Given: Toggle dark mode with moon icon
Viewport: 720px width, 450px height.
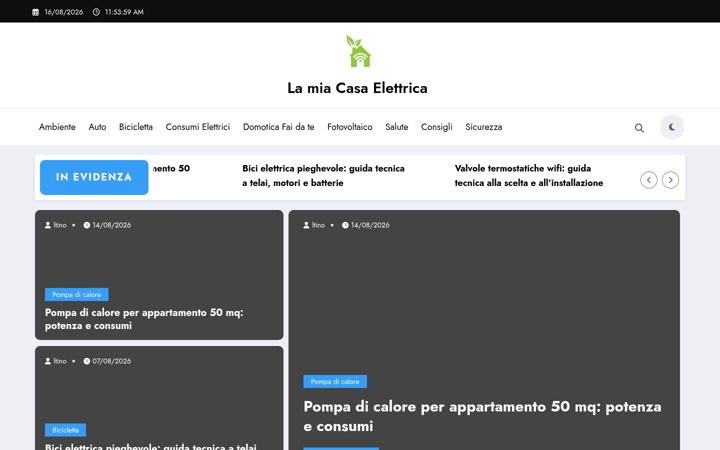Looking at the screenshot, I should 671,127.
